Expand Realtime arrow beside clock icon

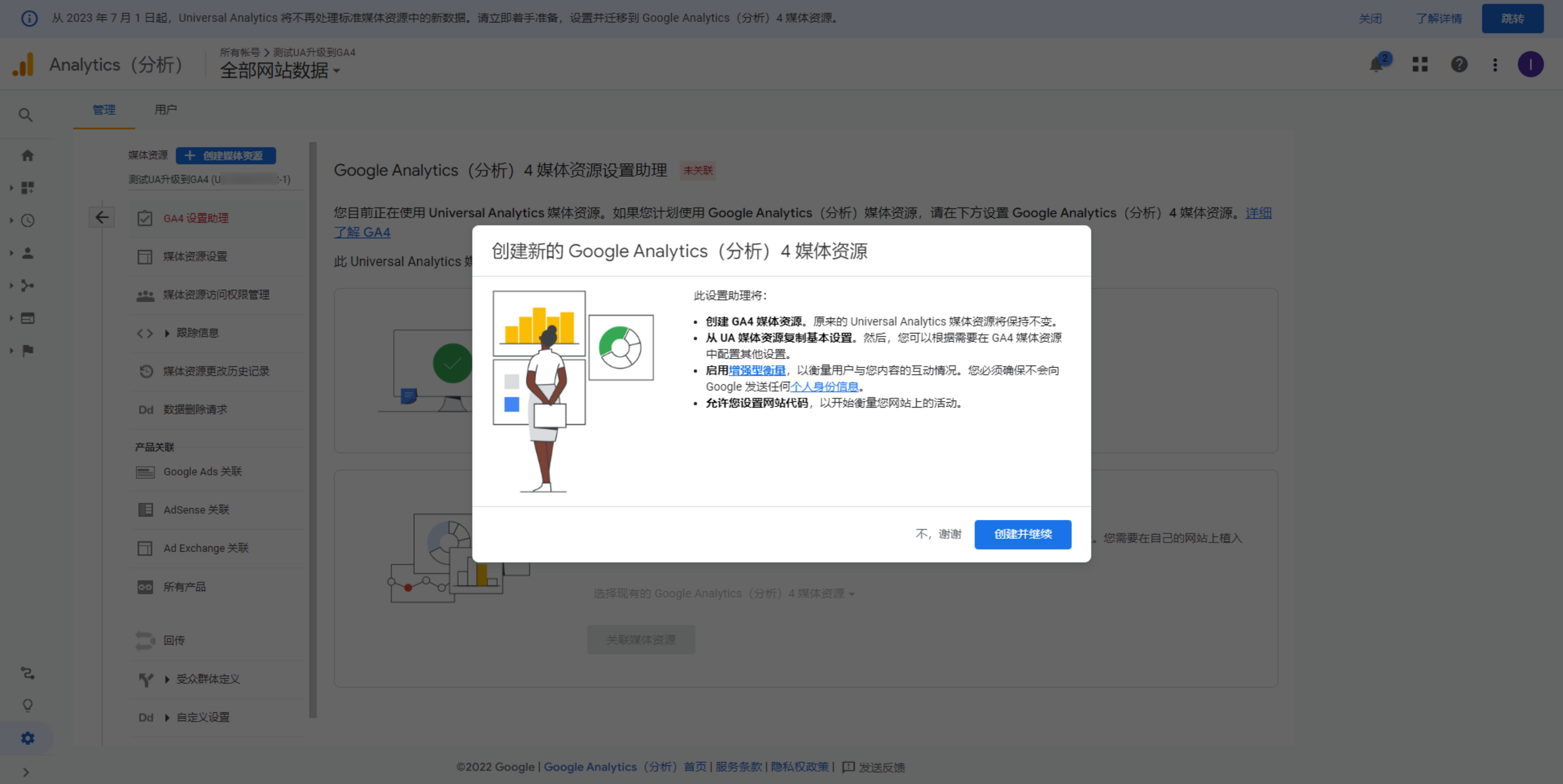[12, 221]
